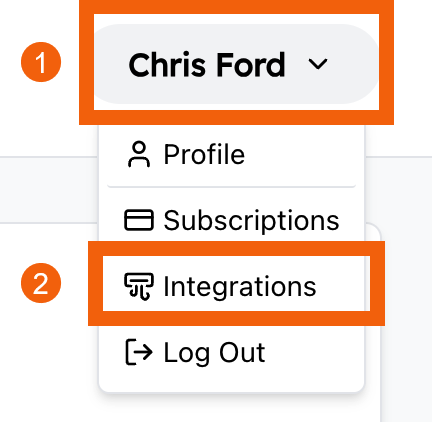The image size is (432, 422).
Task: Collapse menu using chevron beside Chris Ford
Action: 318,64
